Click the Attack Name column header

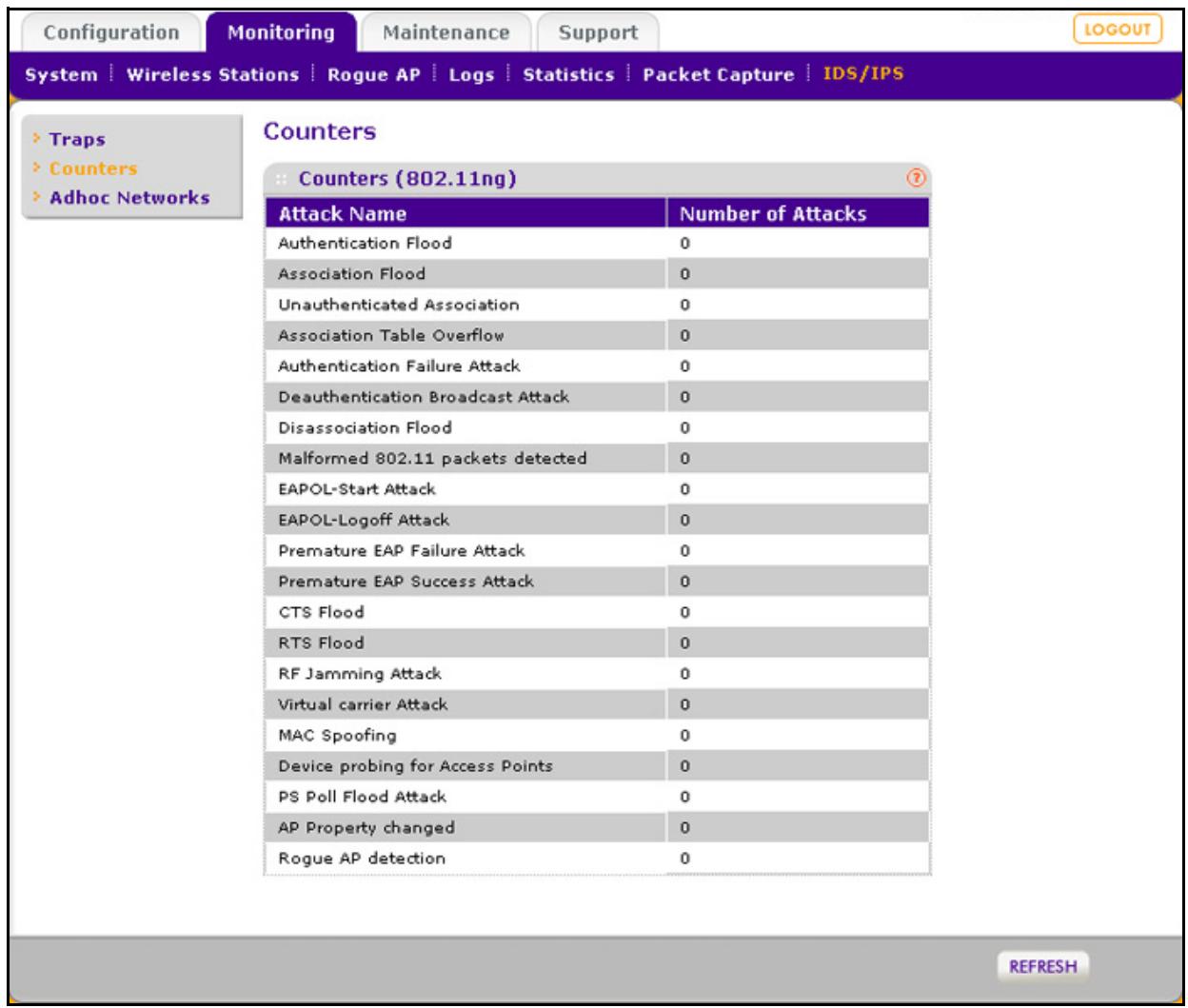tap(465, 213)
